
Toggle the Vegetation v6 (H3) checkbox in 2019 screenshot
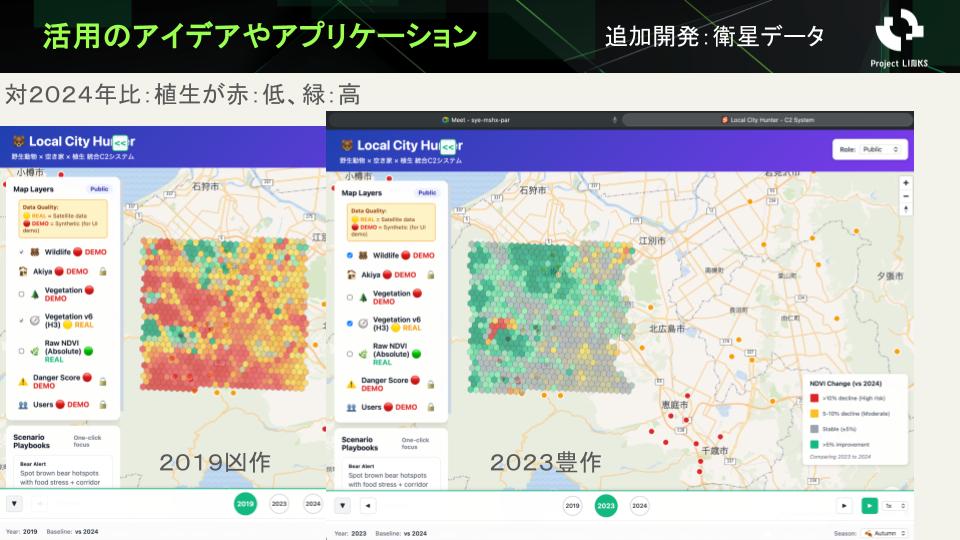pyautogui.click(x=21, y=320)
